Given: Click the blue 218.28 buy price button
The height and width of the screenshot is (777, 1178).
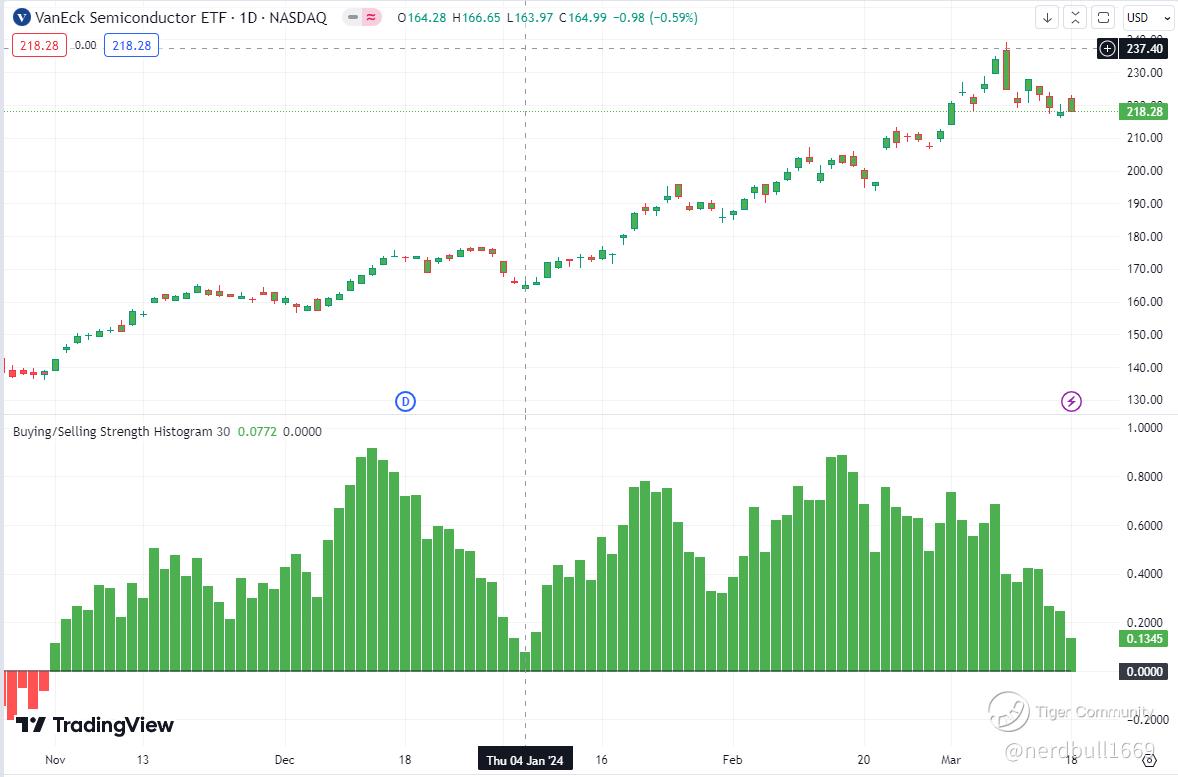Looking at the screenshot, I should pyautogui.click(x=131, y=45).
